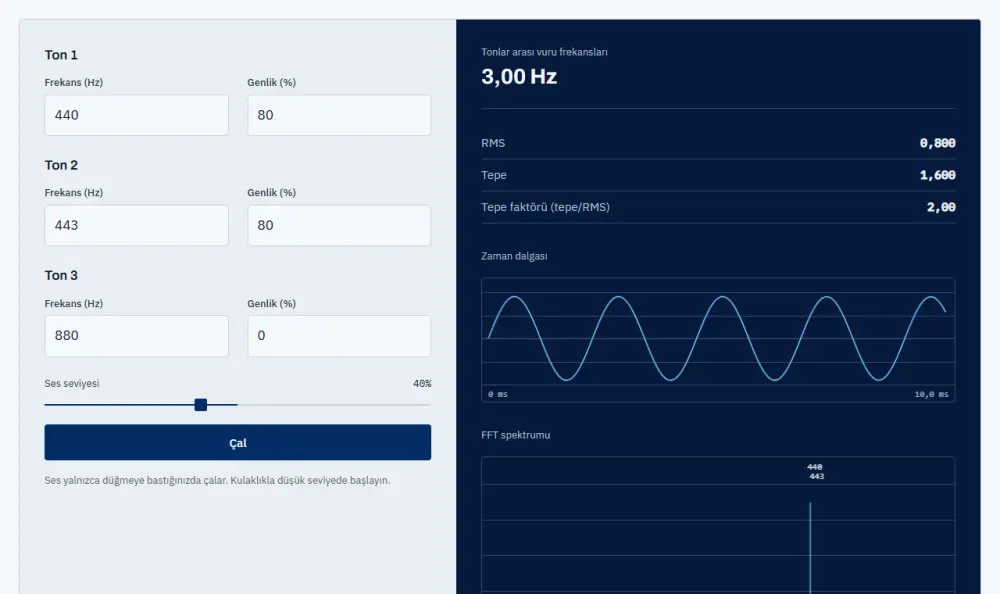Click the Ses seviyesi slider handle
This screenshot has height=594, width=1000.
click(x=201, y=405)
